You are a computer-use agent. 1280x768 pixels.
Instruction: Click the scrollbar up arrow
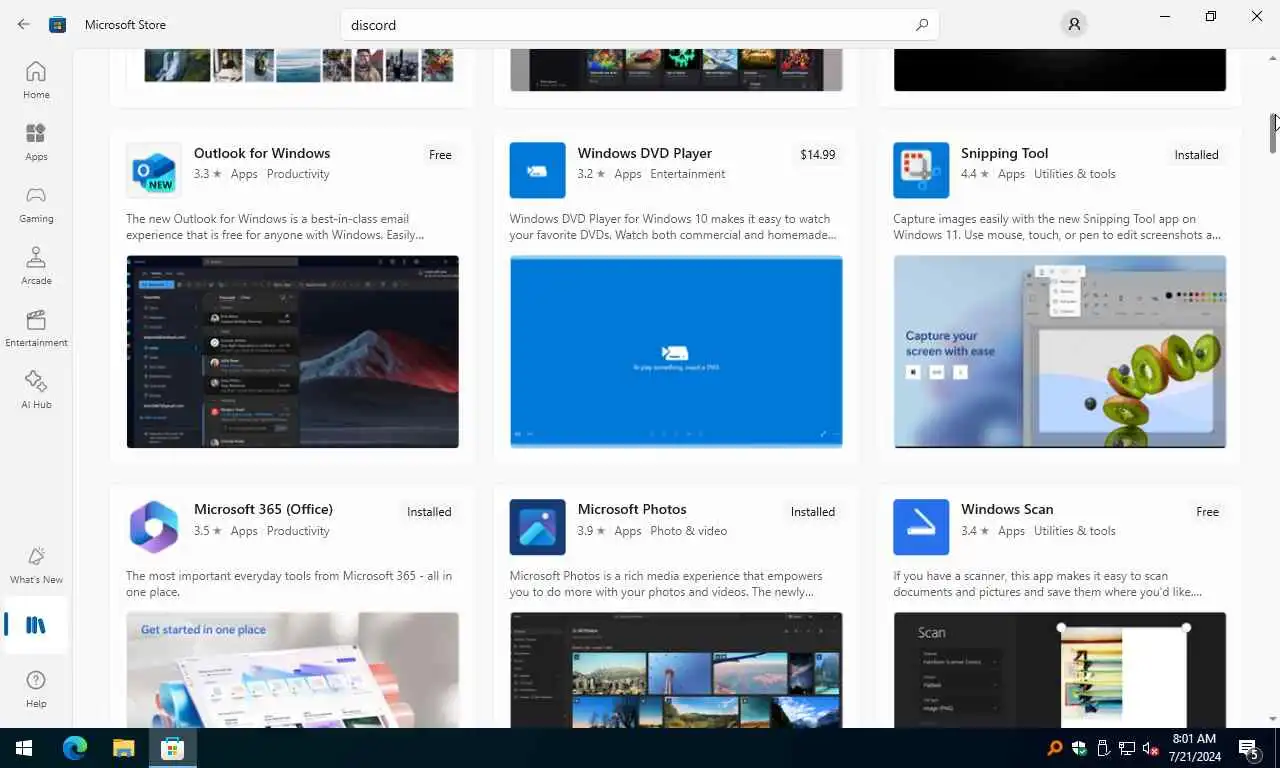[1273, 58]
